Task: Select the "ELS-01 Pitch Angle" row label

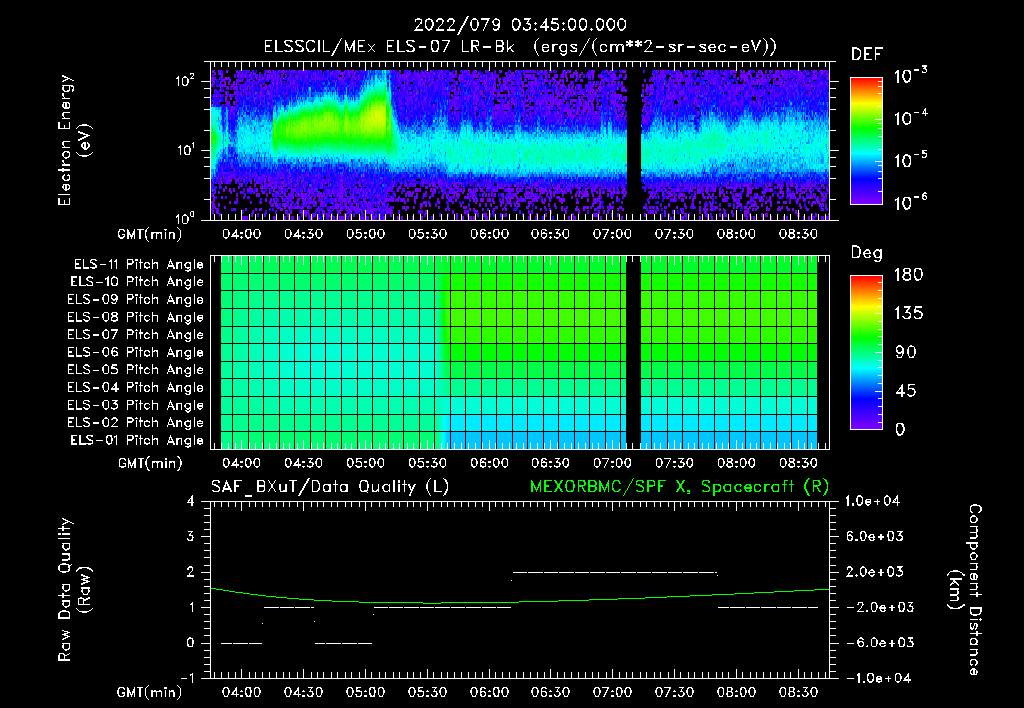Action: pyautogui.click(x=137, y=440)
